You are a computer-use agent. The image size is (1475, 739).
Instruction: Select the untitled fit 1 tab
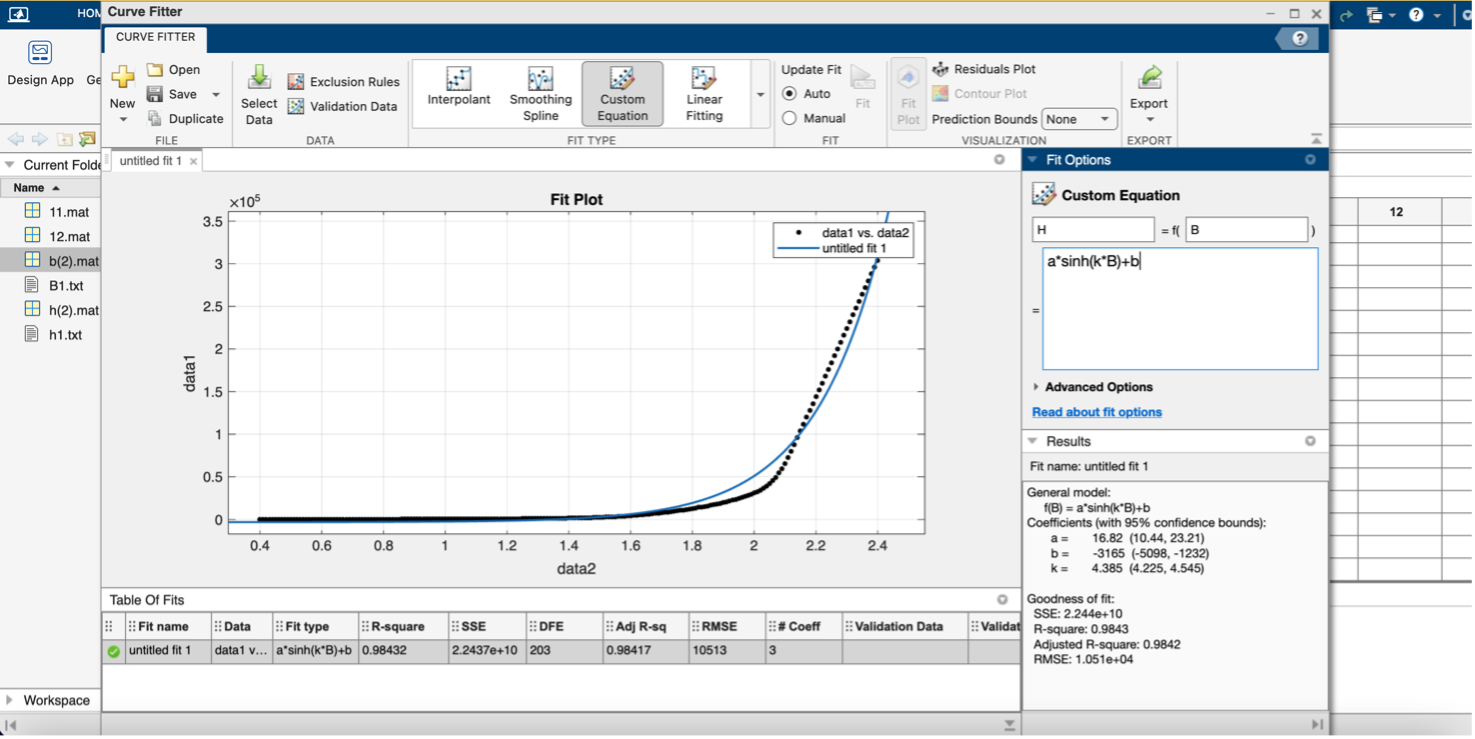150,159
